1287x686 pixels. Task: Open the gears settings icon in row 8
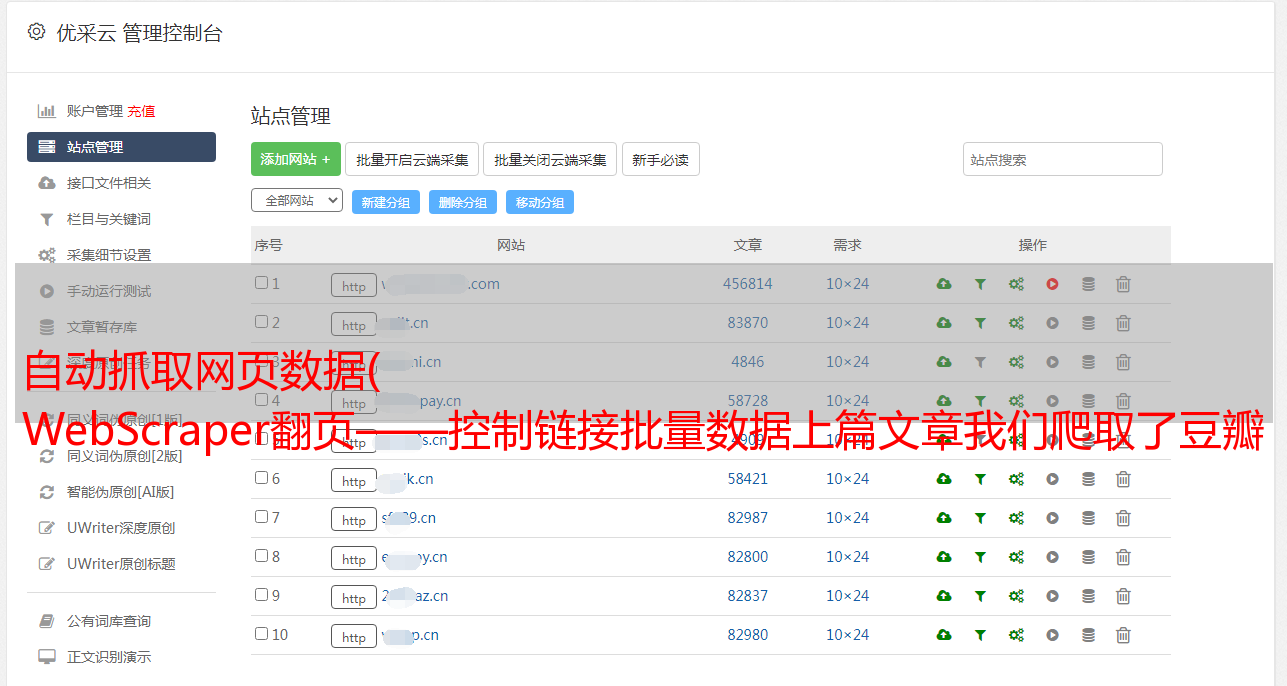point(1016,557)
